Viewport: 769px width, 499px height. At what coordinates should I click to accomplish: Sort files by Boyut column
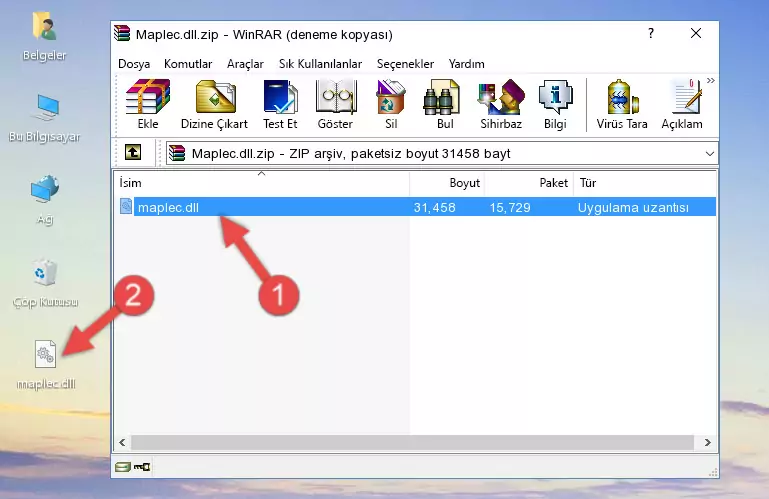[447, 183]
